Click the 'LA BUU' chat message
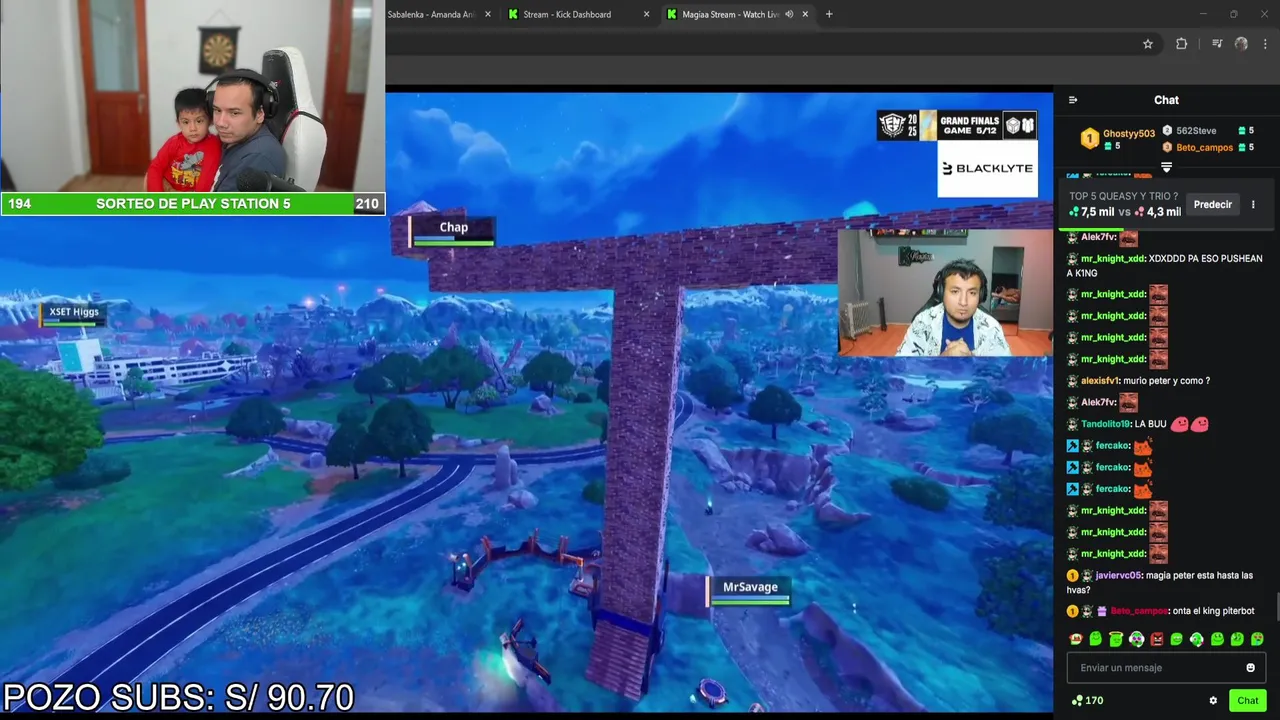This screenshot has width=1280, height=720. pos(1150,424)
